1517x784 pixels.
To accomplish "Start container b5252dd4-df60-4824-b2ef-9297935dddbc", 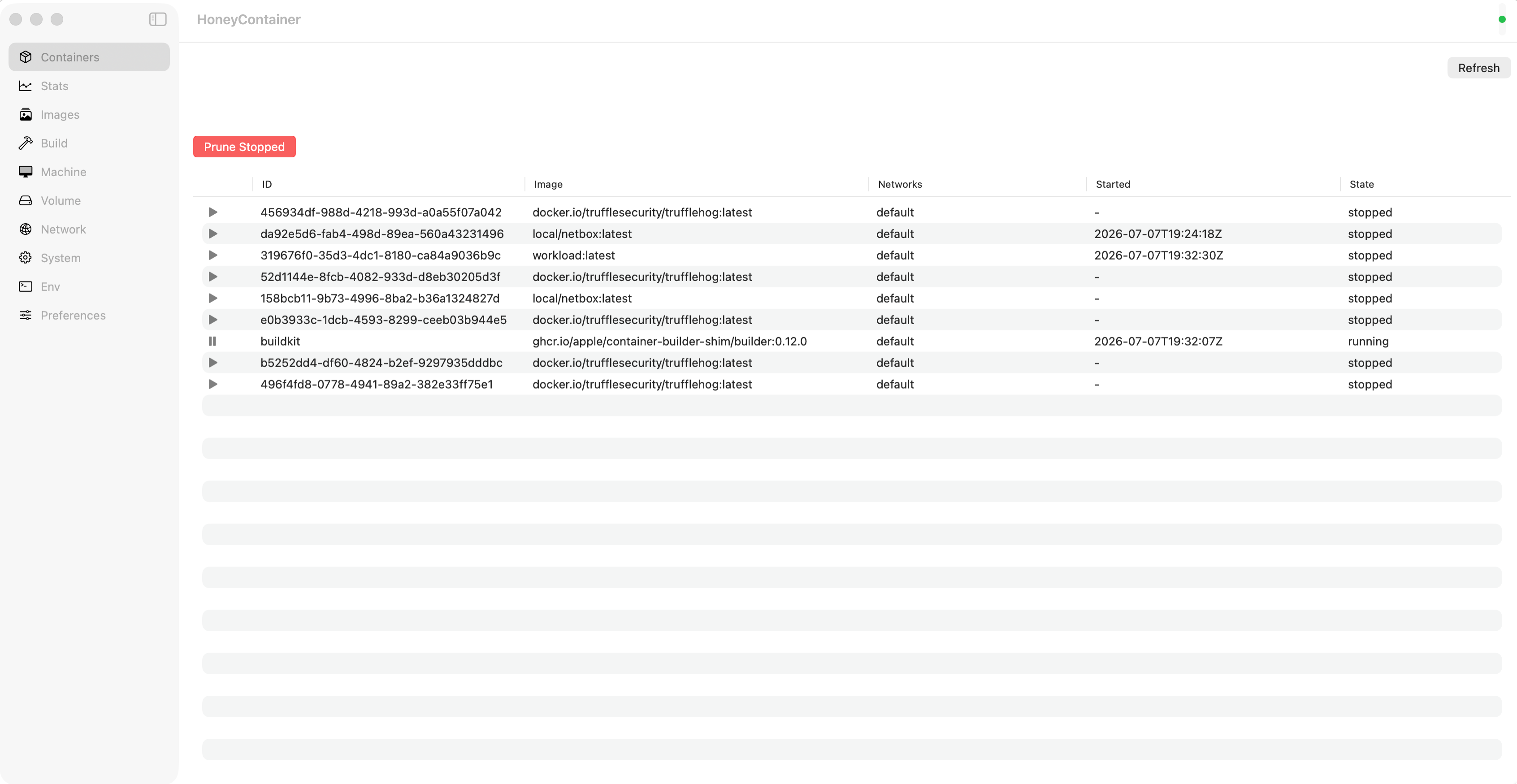I will [x=212, y=363].
